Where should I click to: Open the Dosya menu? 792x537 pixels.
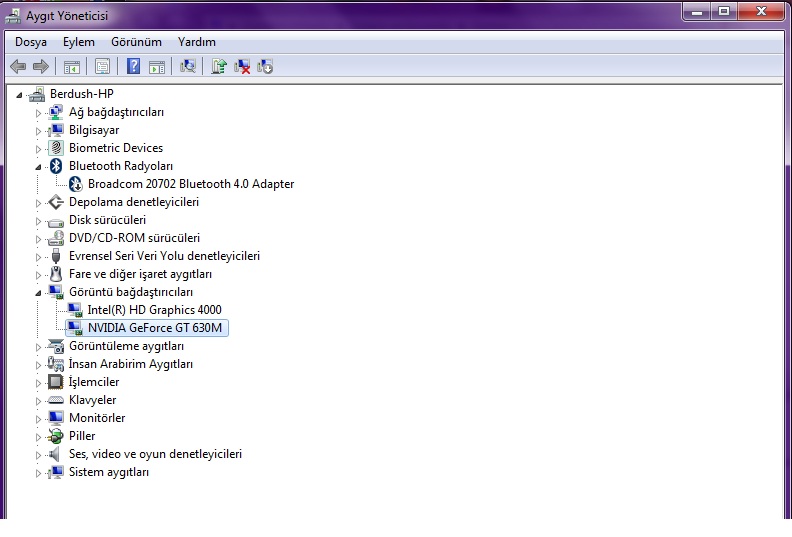click(31, 42)
